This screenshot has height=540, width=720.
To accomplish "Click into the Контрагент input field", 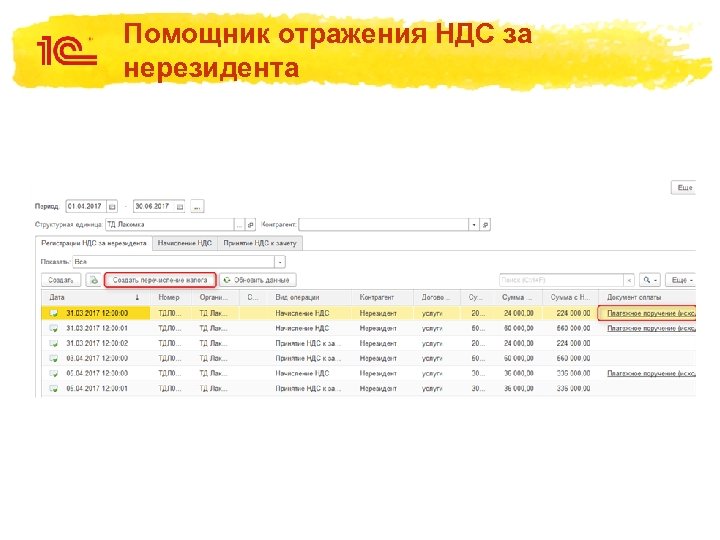I will [383, 225].
